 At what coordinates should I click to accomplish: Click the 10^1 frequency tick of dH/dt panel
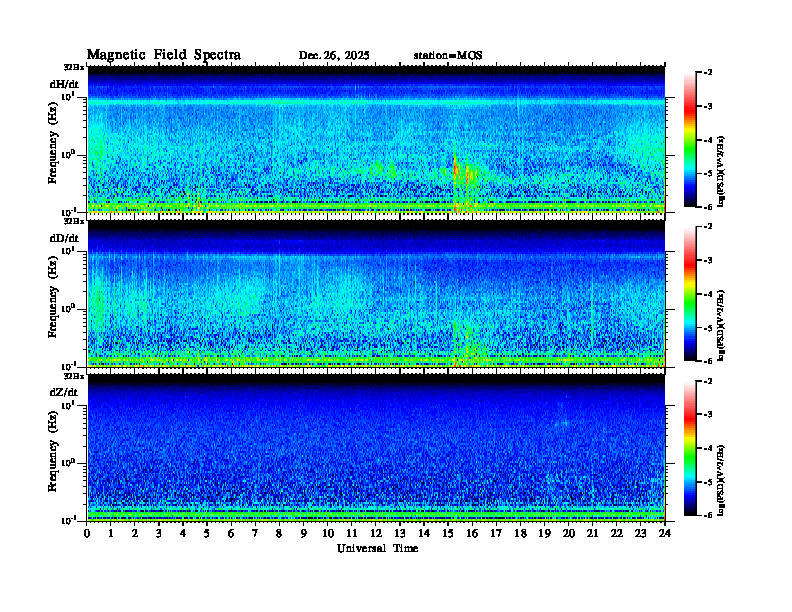pyautogui.click(x=68, y=96)
